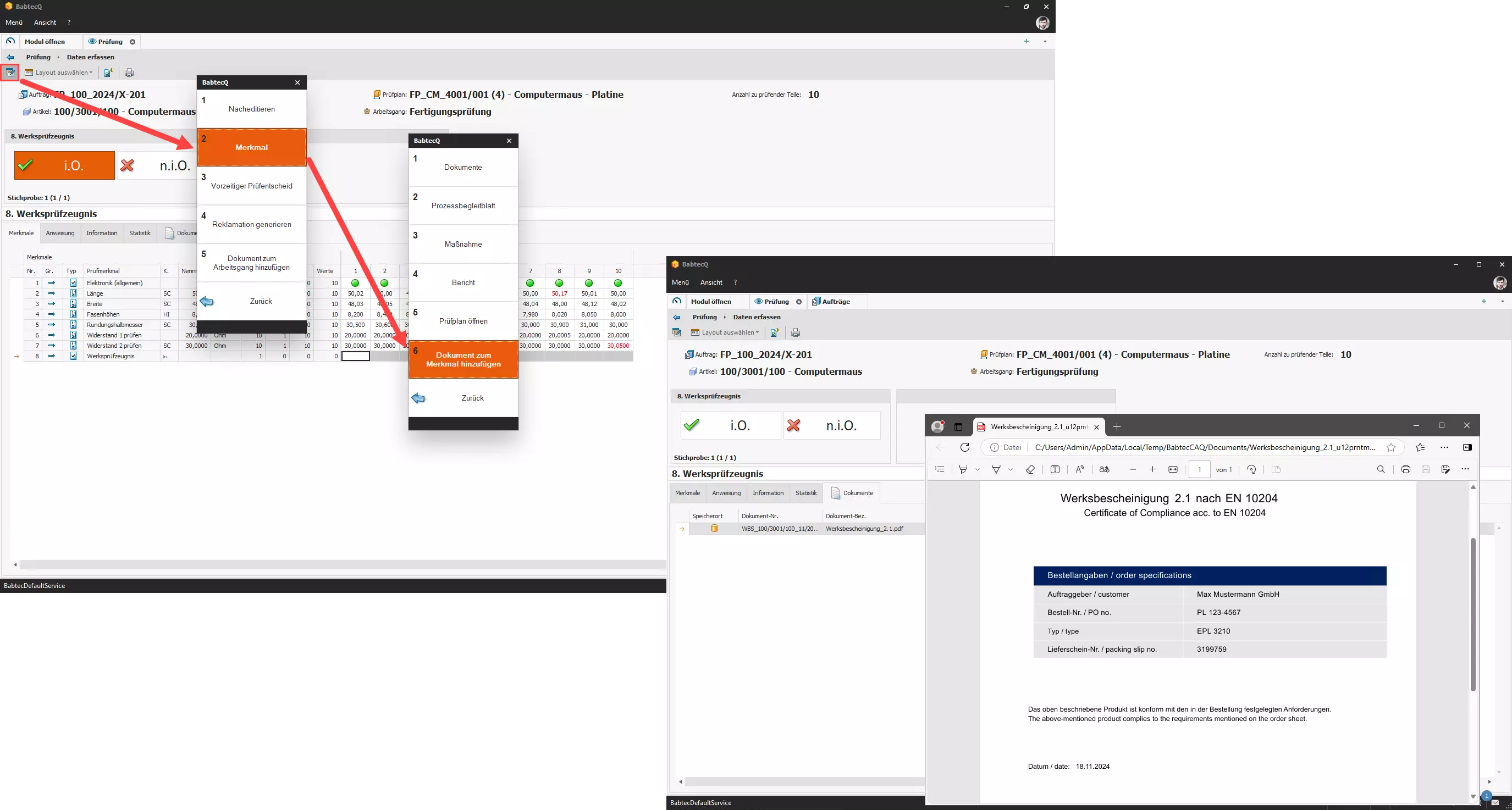The height and width of the screenshot is (810, 1512).
Task: Print the PDF from browser toolbar
Action: click(x=1406, y=469)
